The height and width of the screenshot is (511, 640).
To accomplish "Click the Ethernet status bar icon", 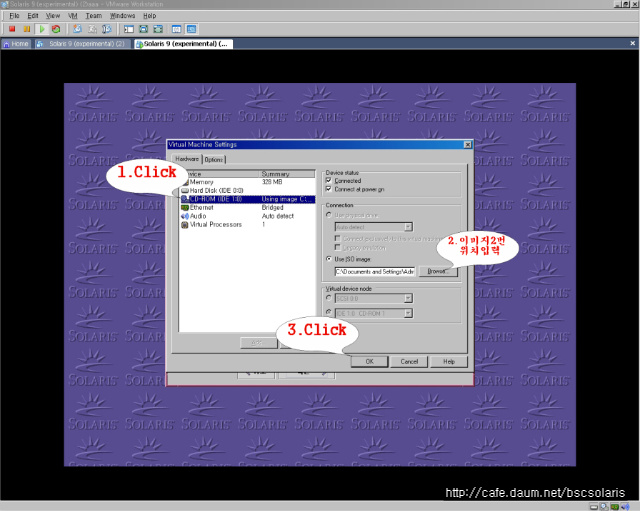I will coord(614,507).
